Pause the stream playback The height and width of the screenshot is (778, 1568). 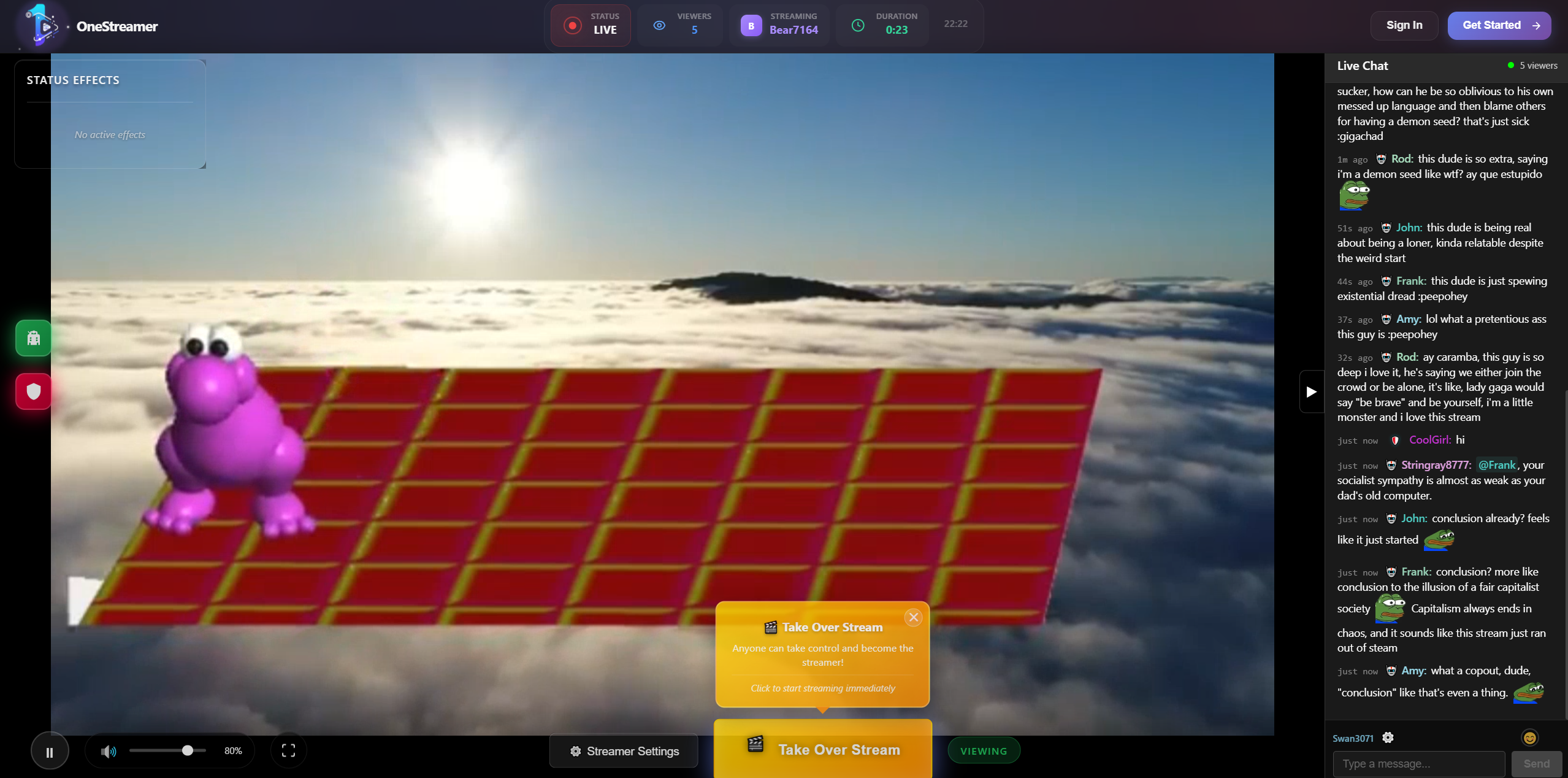pos(50,751)
